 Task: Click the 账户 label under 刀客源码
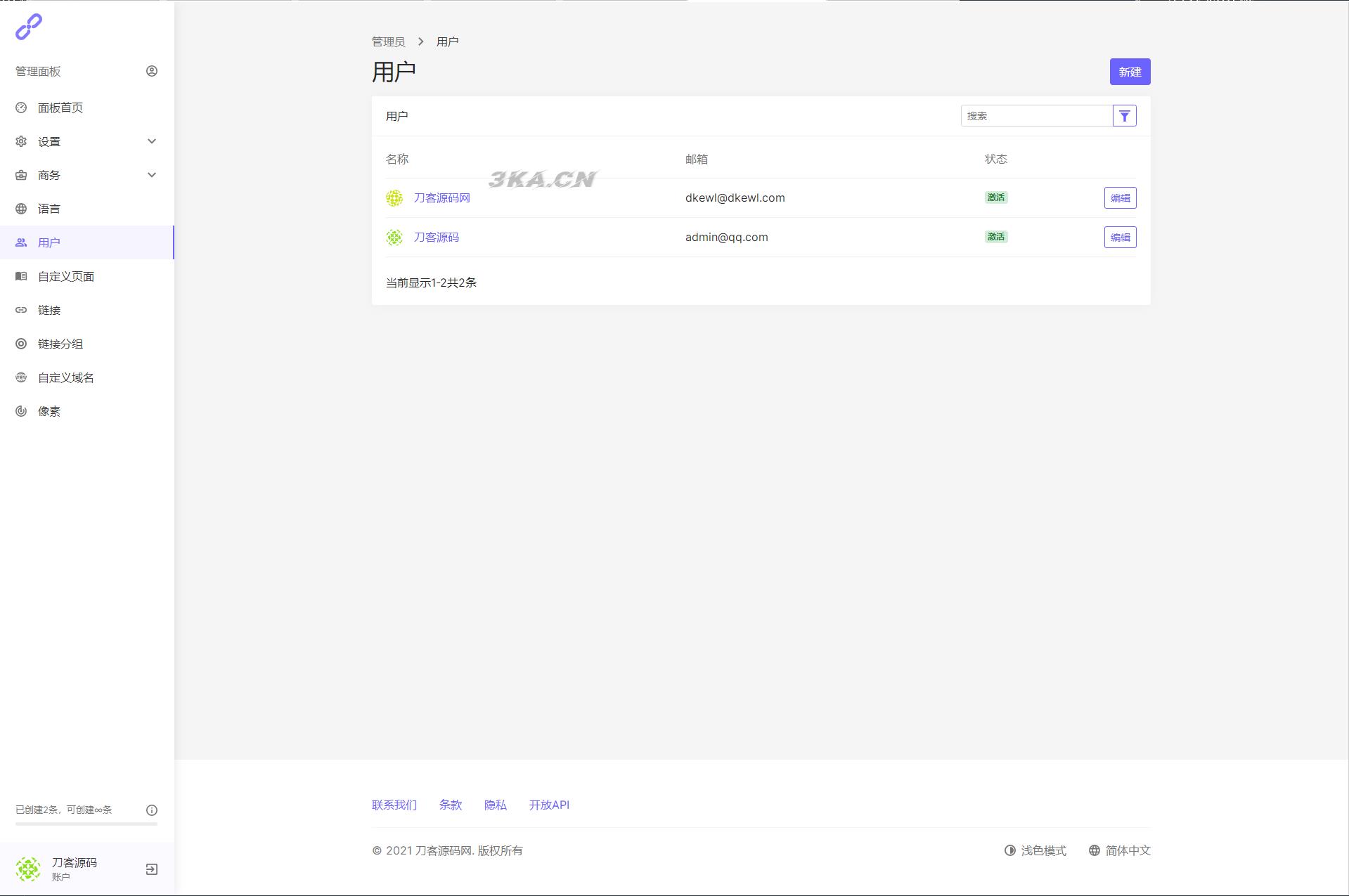point(61,877)
